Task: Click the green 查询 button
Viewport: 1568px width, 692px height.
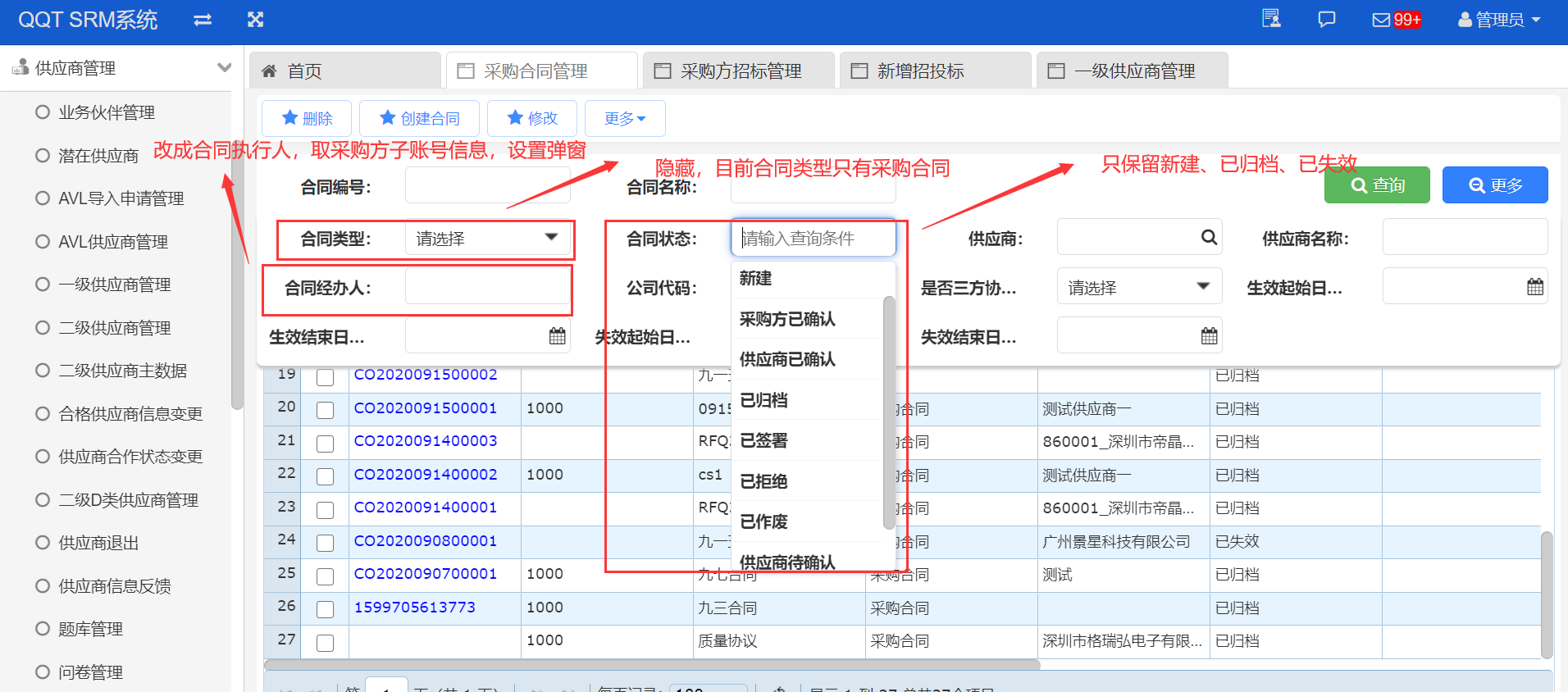Action: tap(1377, 185)
